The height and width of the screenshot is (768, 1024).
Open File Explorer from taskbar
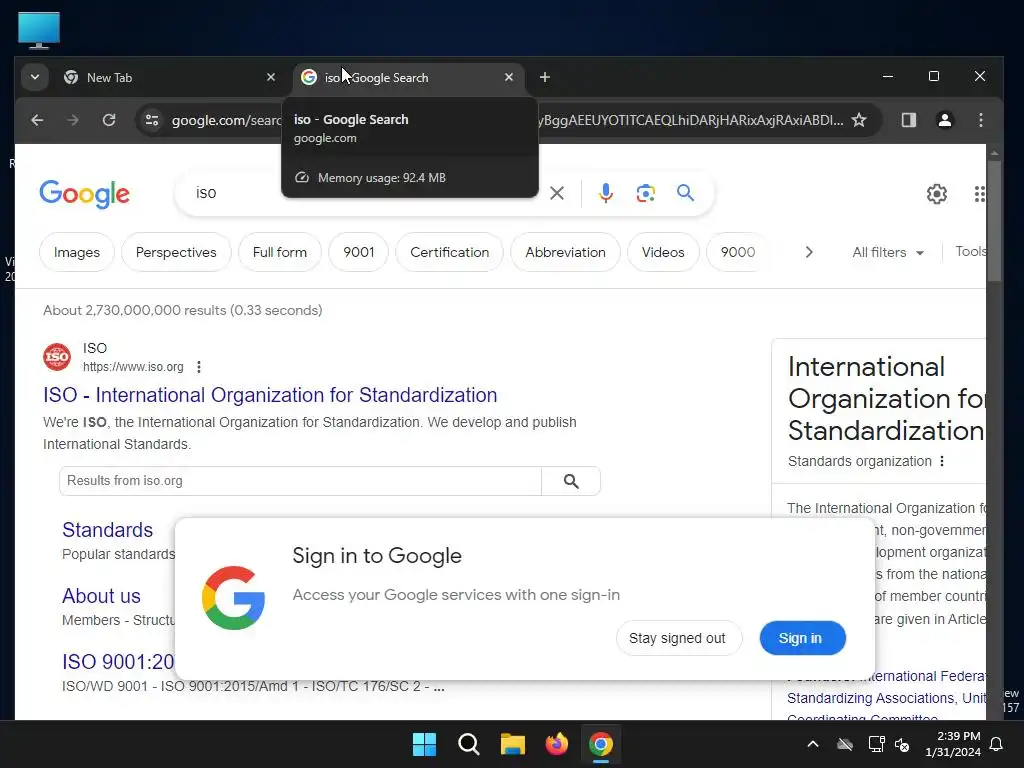[513, 744]
